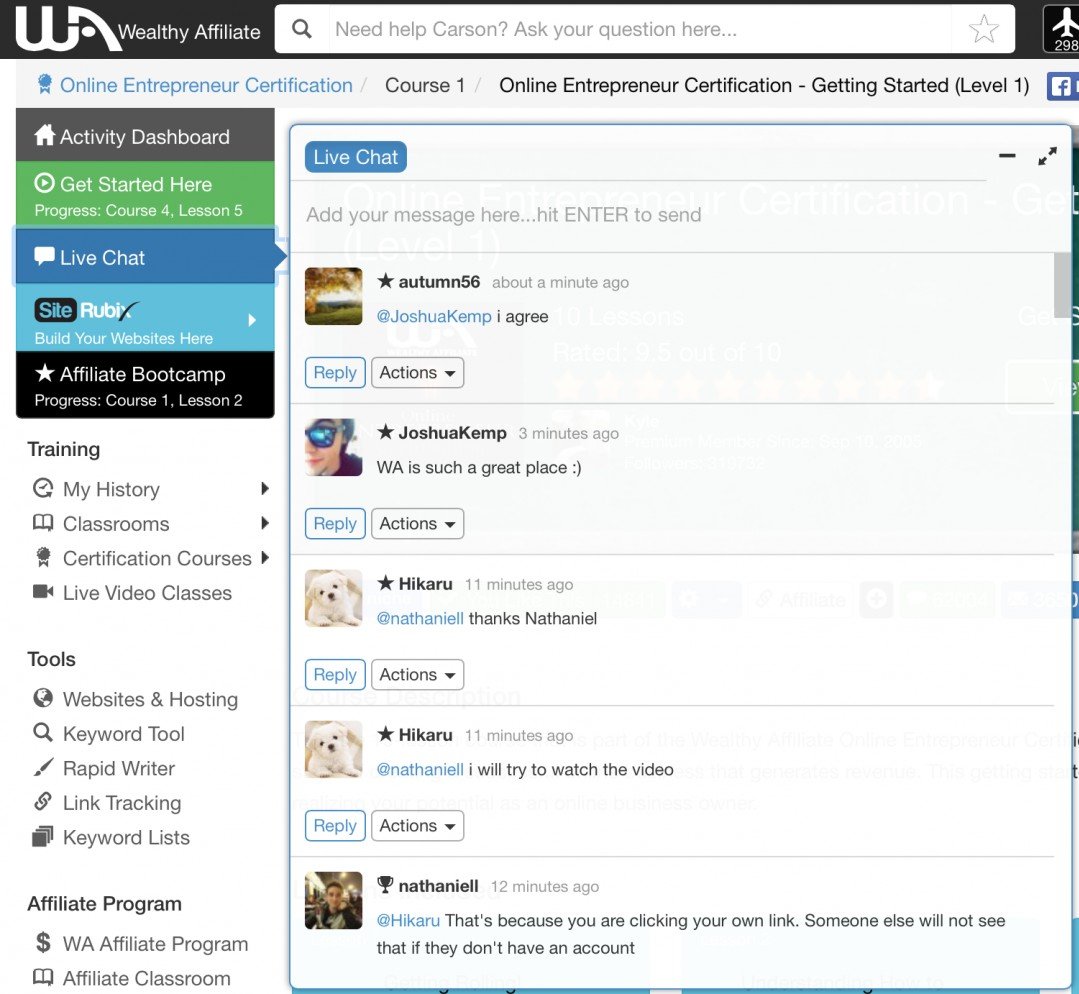Image resolution: width=1079 pixels, height=994 pixels.
Task: Open Actions dropdown on JoshuaKemp's message
Action: 417,524
